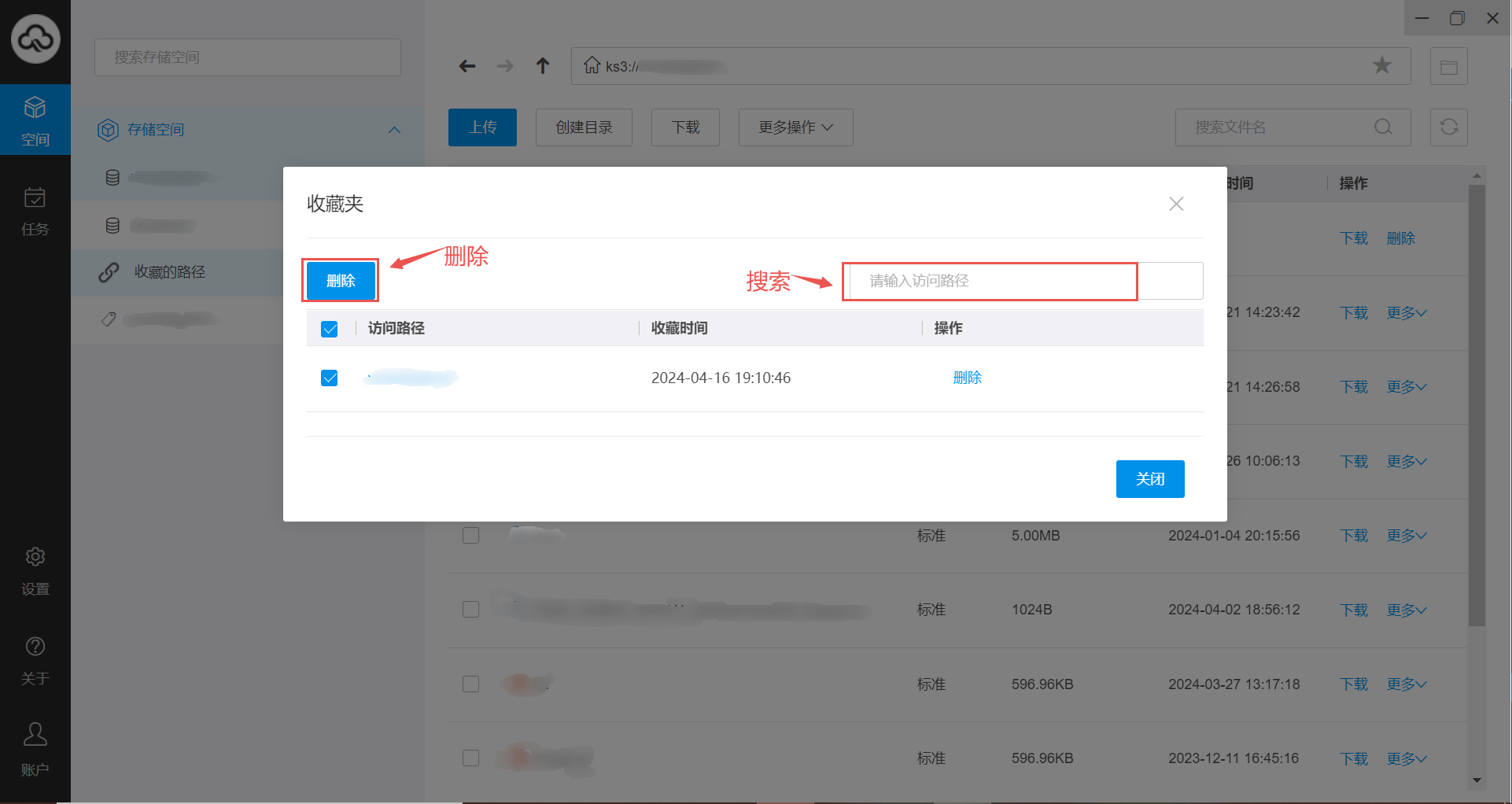The image size is (1512, 804).
Task: Focus the 搜索存储空间 input
Action: point(248,57)
